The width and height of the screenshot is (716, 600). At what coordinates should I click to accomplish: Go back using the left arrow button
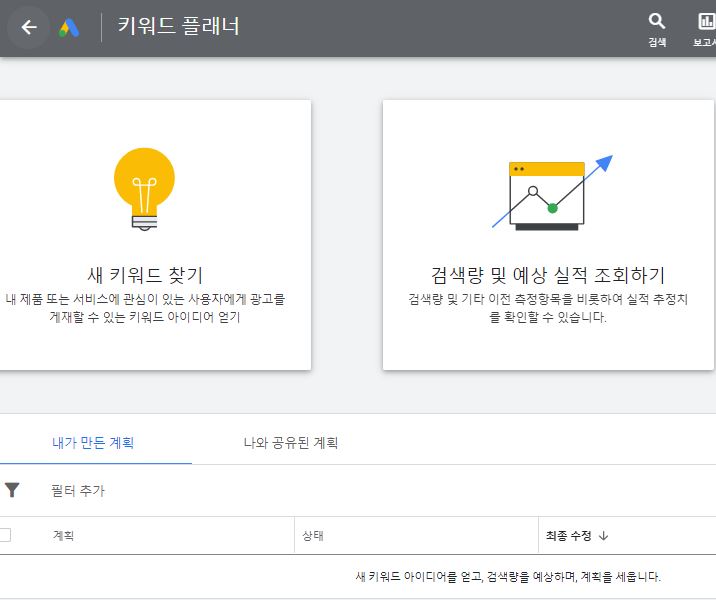point(29,27)
